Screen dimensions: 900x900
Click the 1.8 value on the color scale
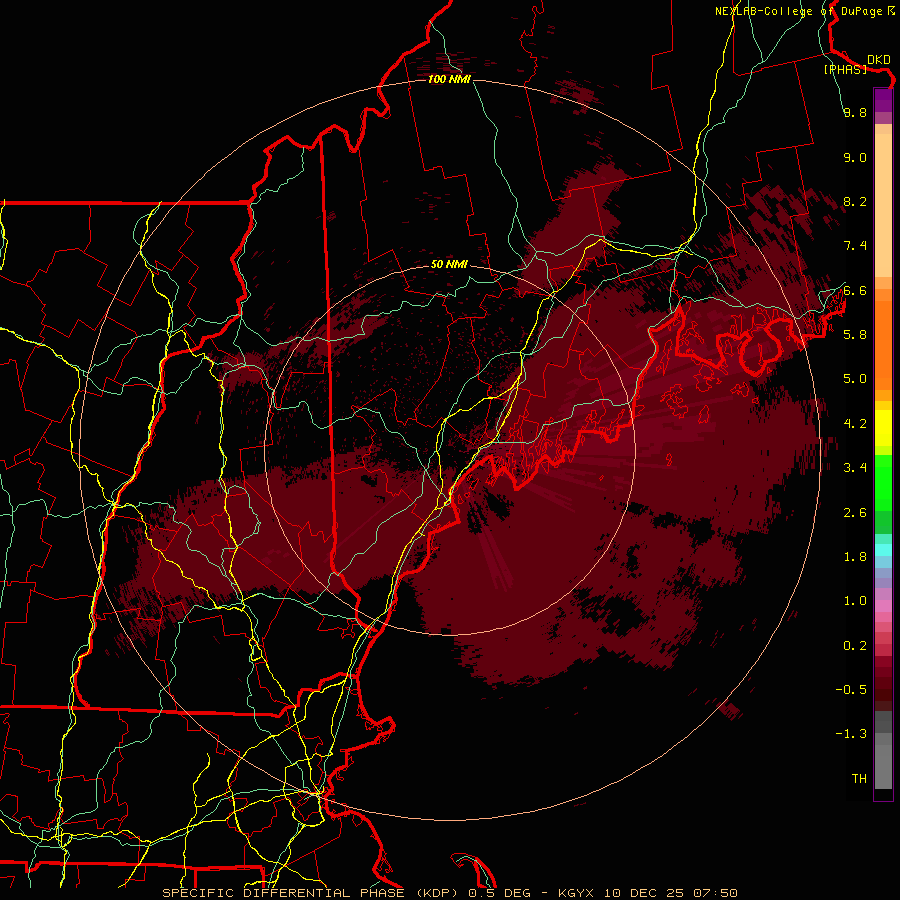coord(855,556)
